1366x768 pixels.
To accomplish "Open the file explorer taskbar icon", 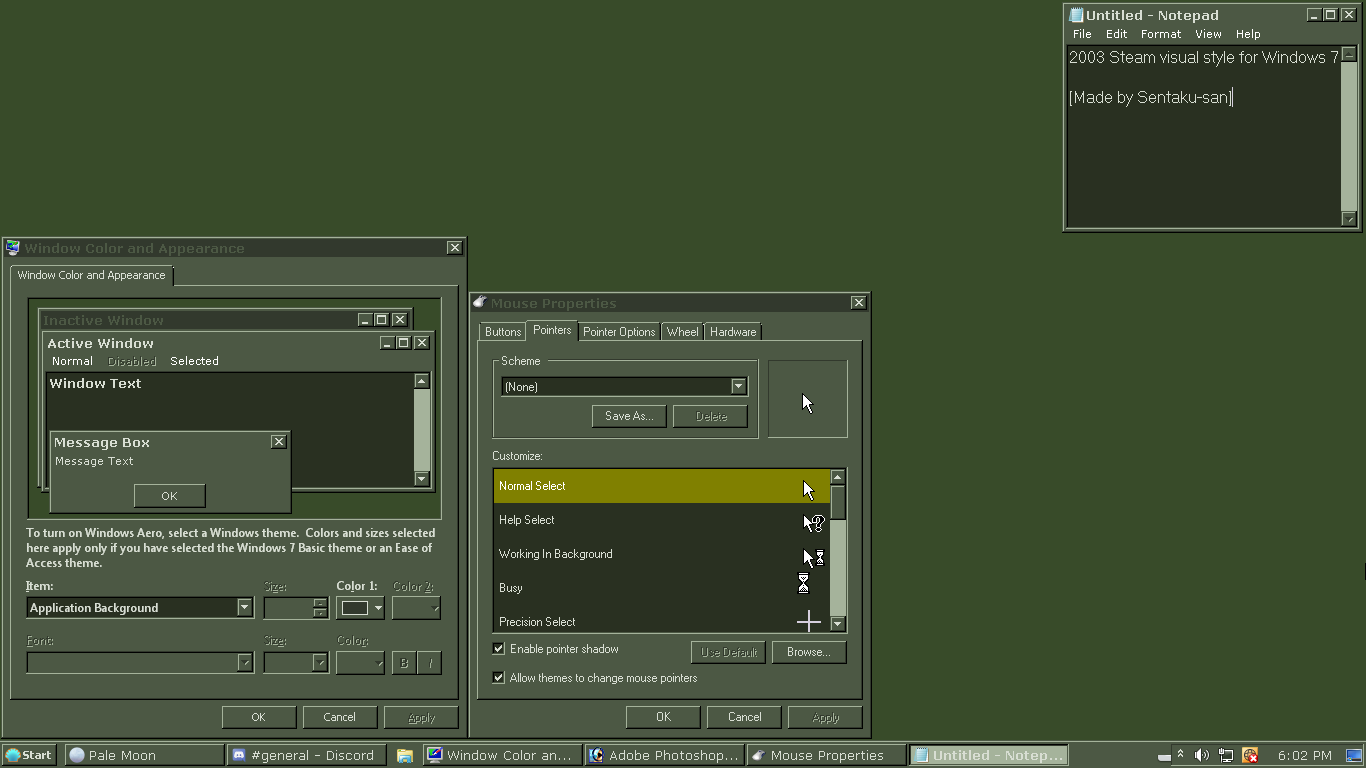I will [x=405, y=755].
